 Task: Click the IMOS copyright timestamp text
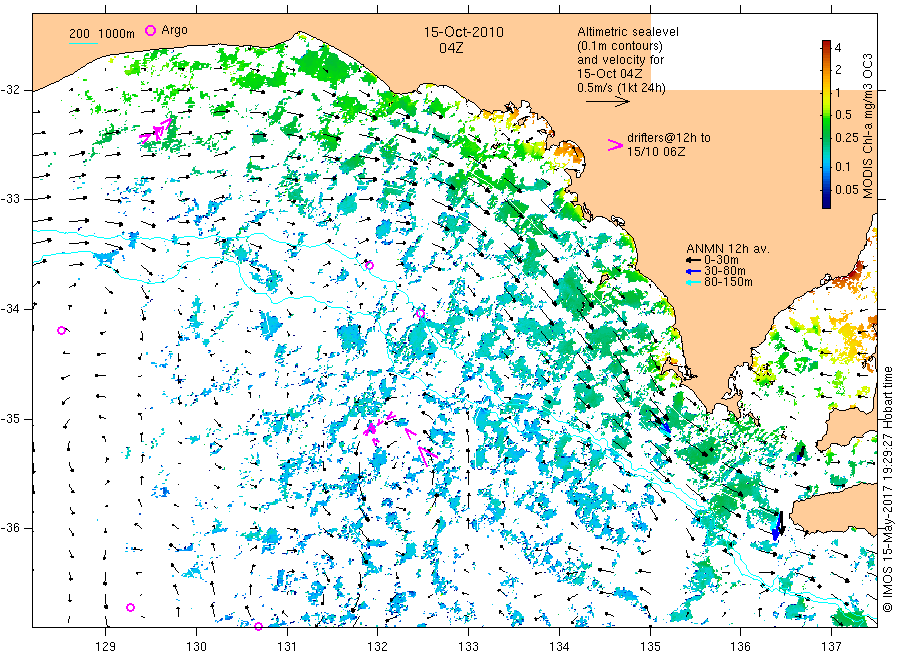click(x=888, y=490)
